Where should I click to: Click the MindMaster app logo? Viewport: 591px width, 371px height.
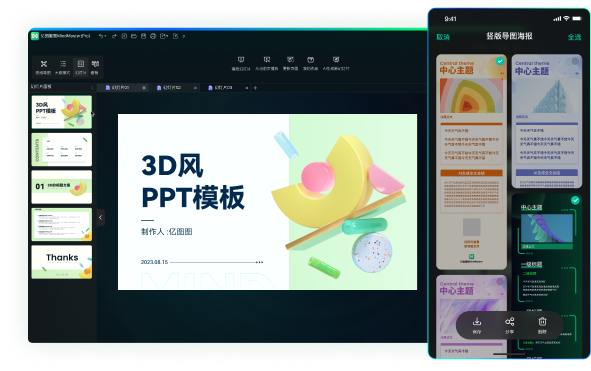click(x=35, y=36)
